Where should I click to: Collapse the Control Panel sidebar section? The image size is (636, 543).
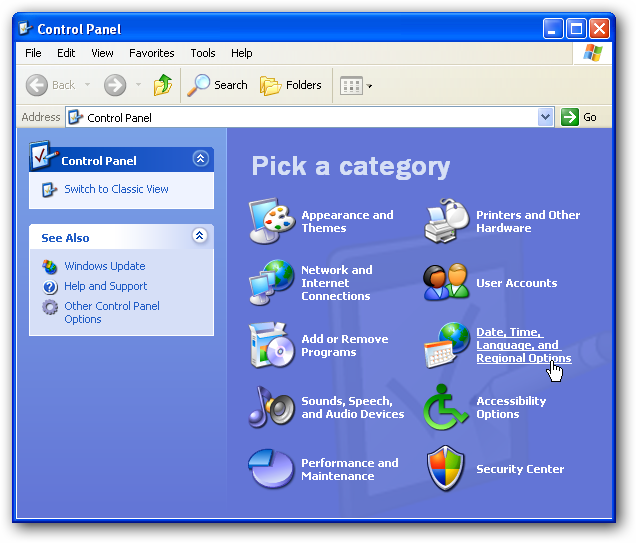pyautogui.click(x=200, y=159)
